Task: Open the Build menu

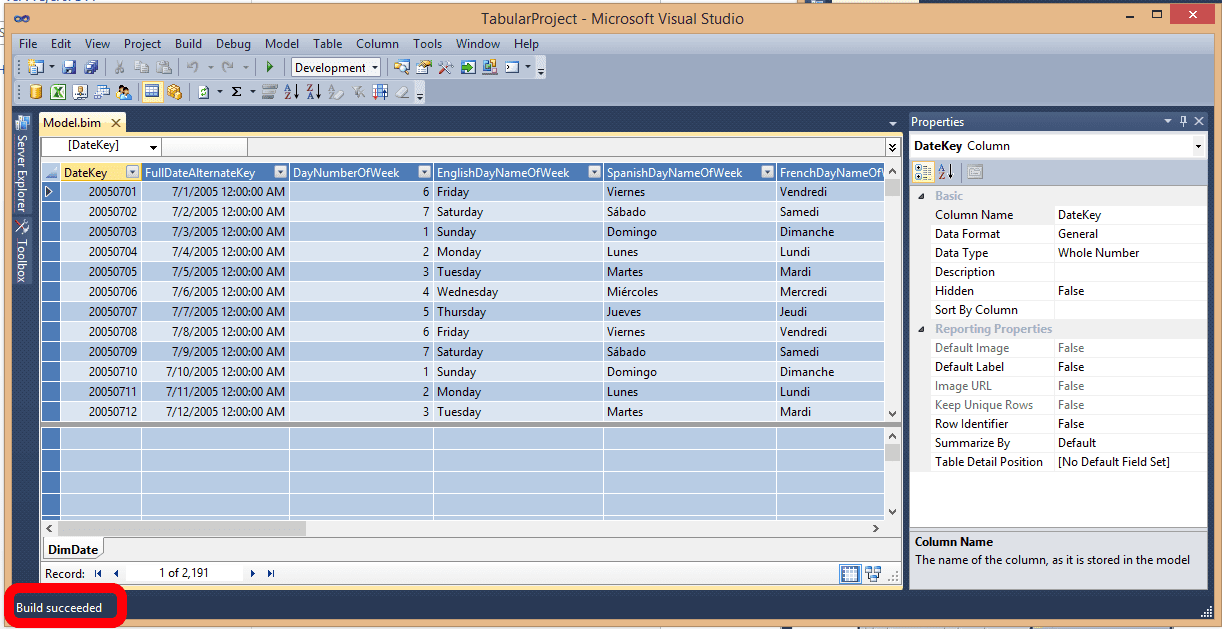Action: (x=188, y=44)
